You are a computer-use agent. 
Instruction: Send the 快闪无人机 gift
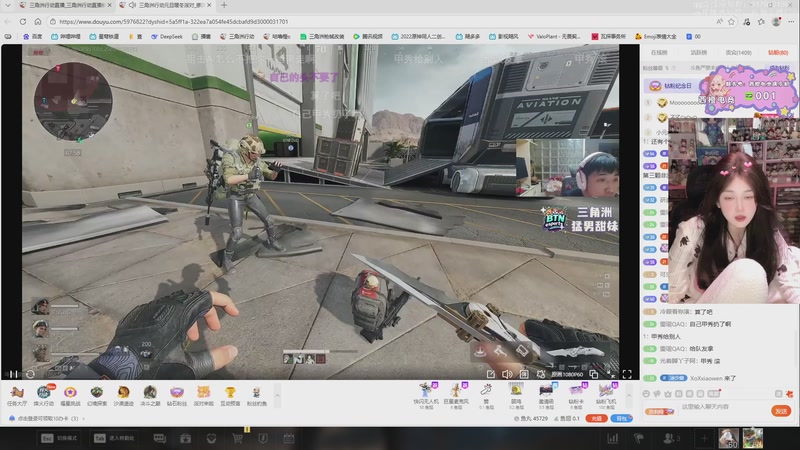point(426,395)
